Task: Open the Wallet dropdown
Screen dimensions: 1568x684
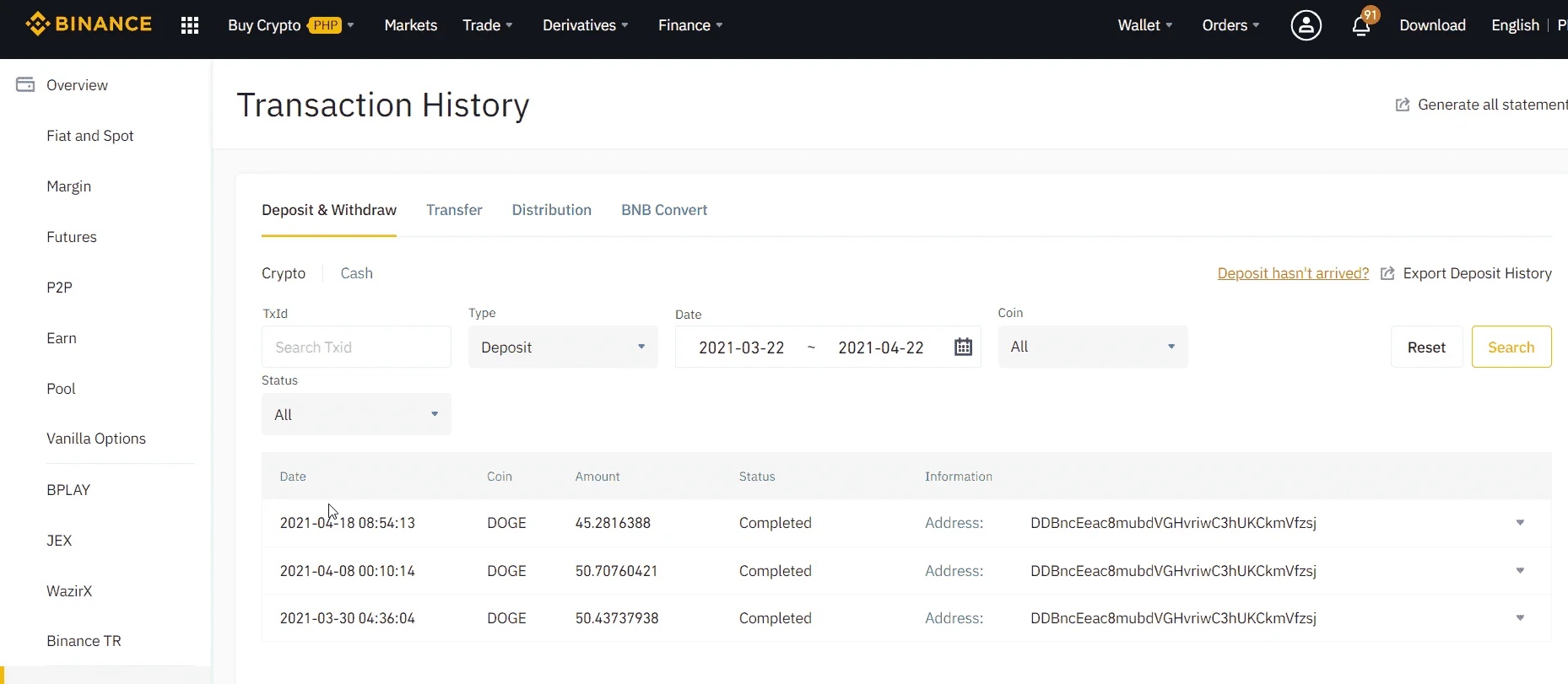Action: [x=1145, y=25]
